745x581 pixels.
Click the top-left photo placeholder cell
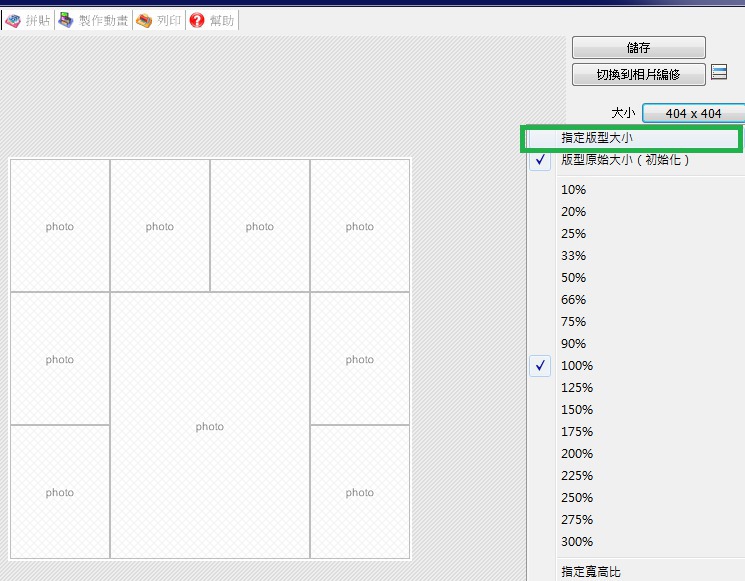pyautogui.click(x=60, y=226)
